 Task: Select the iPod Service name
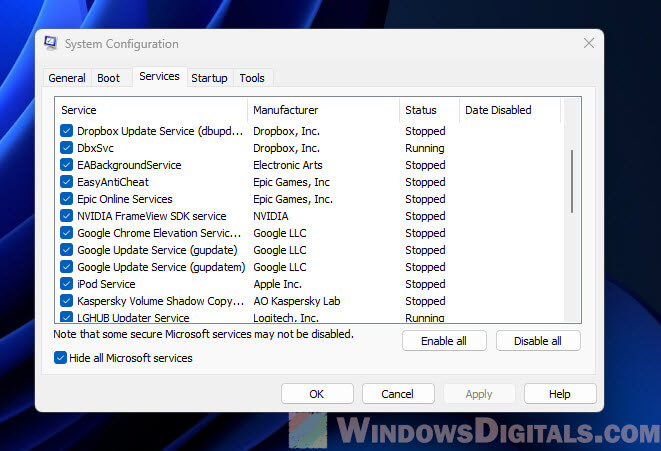click(106, 284)
